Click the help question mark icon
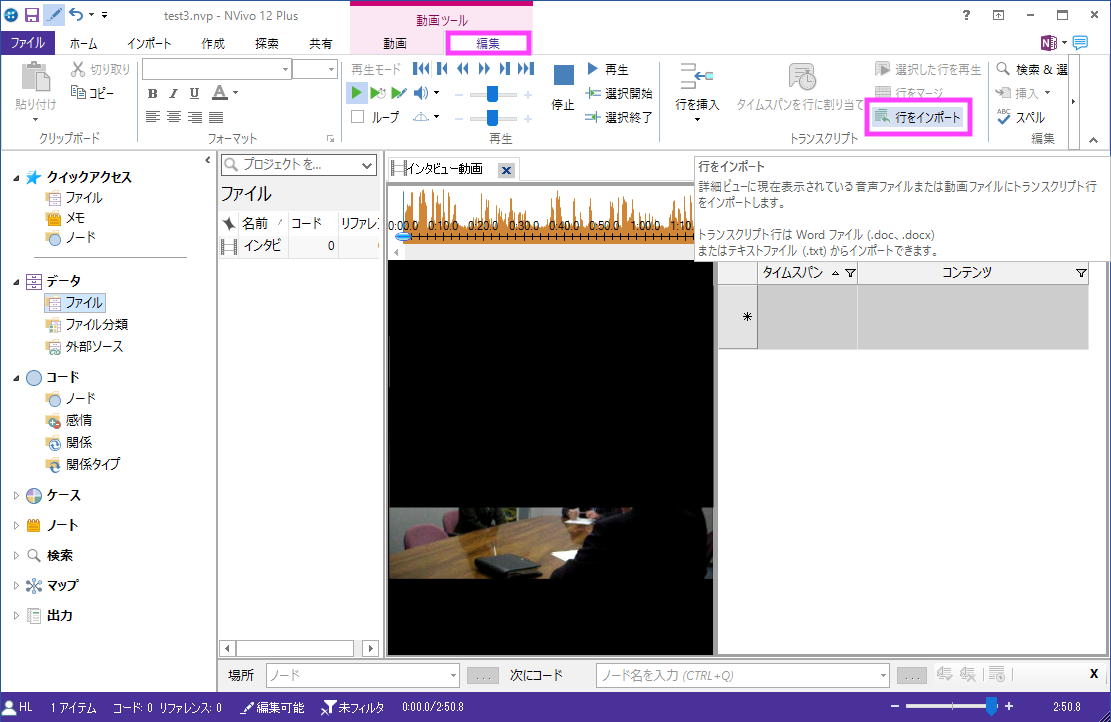1111x722 pixels. [x=966, y=15]
